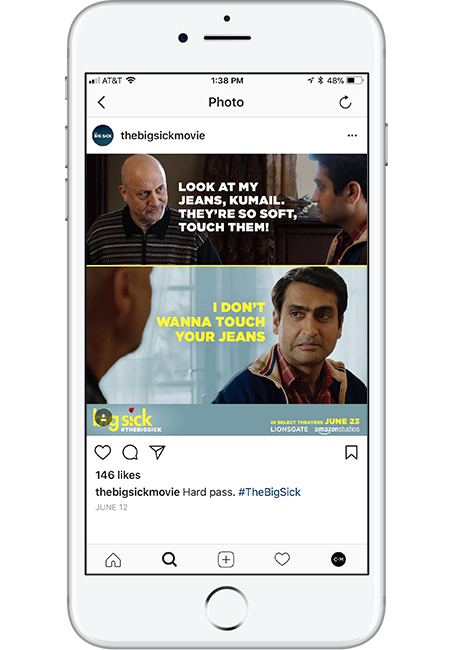453x650 pixels.
Task: Save post with bookmark icon
Action: (x=351, y=452)
